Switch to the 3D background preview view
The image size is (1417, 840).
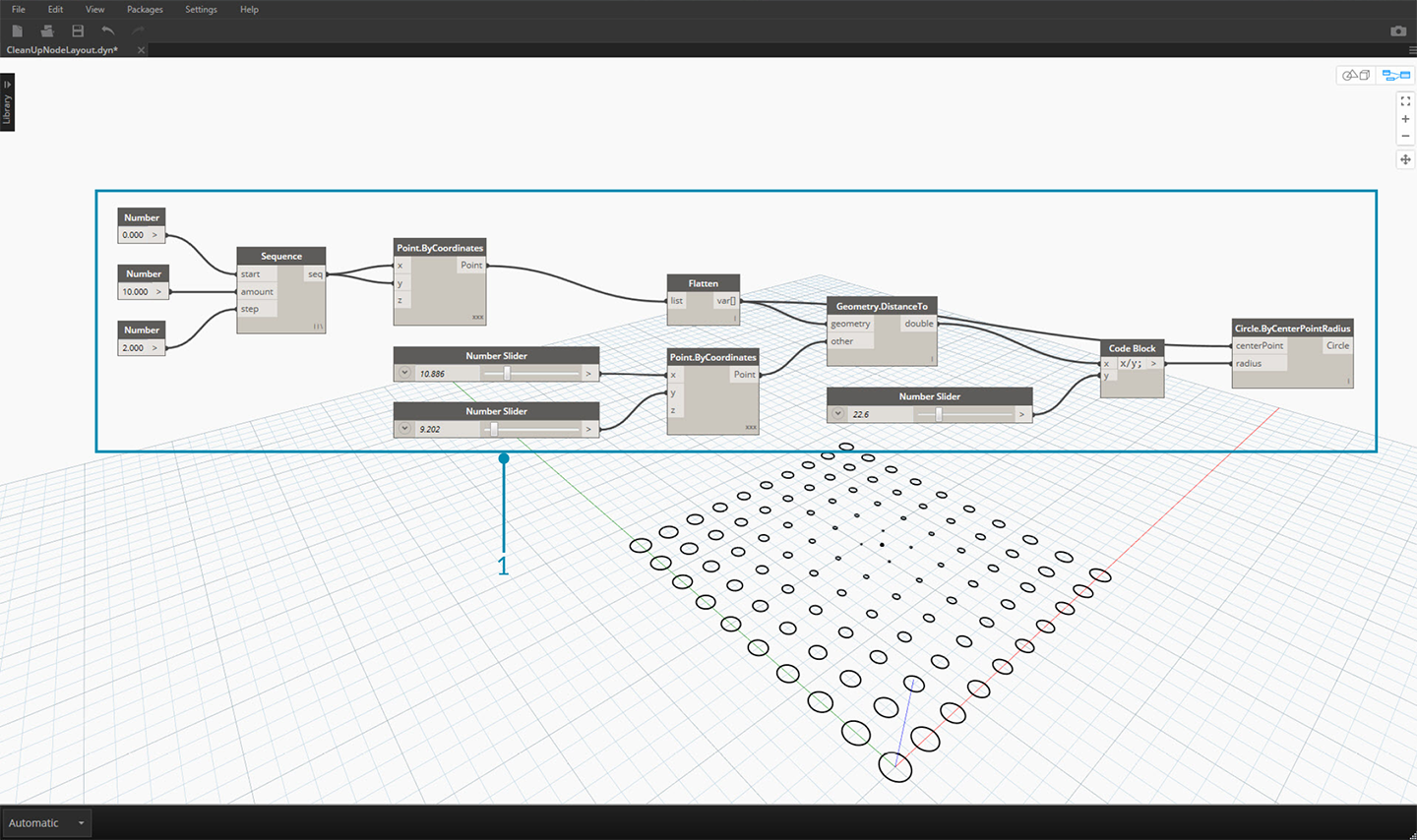pos(1357,76)
